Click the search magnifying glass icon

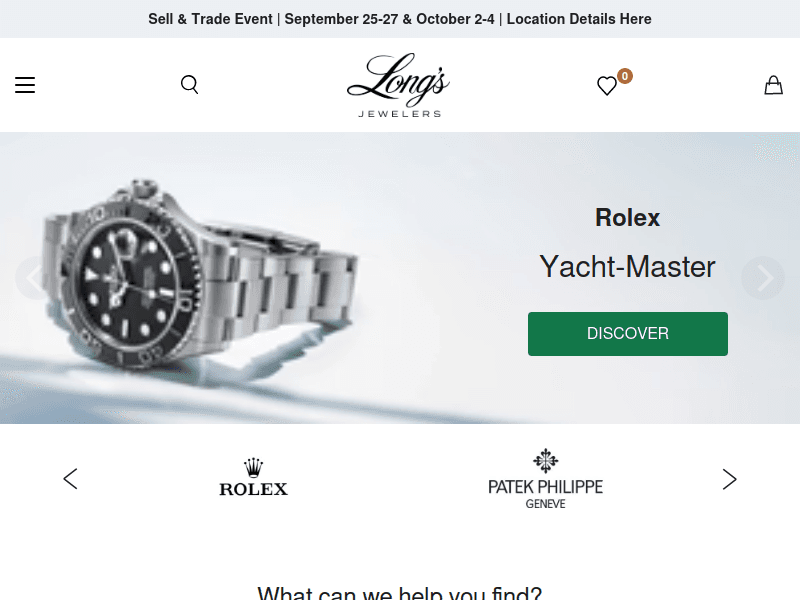[189, 85]
